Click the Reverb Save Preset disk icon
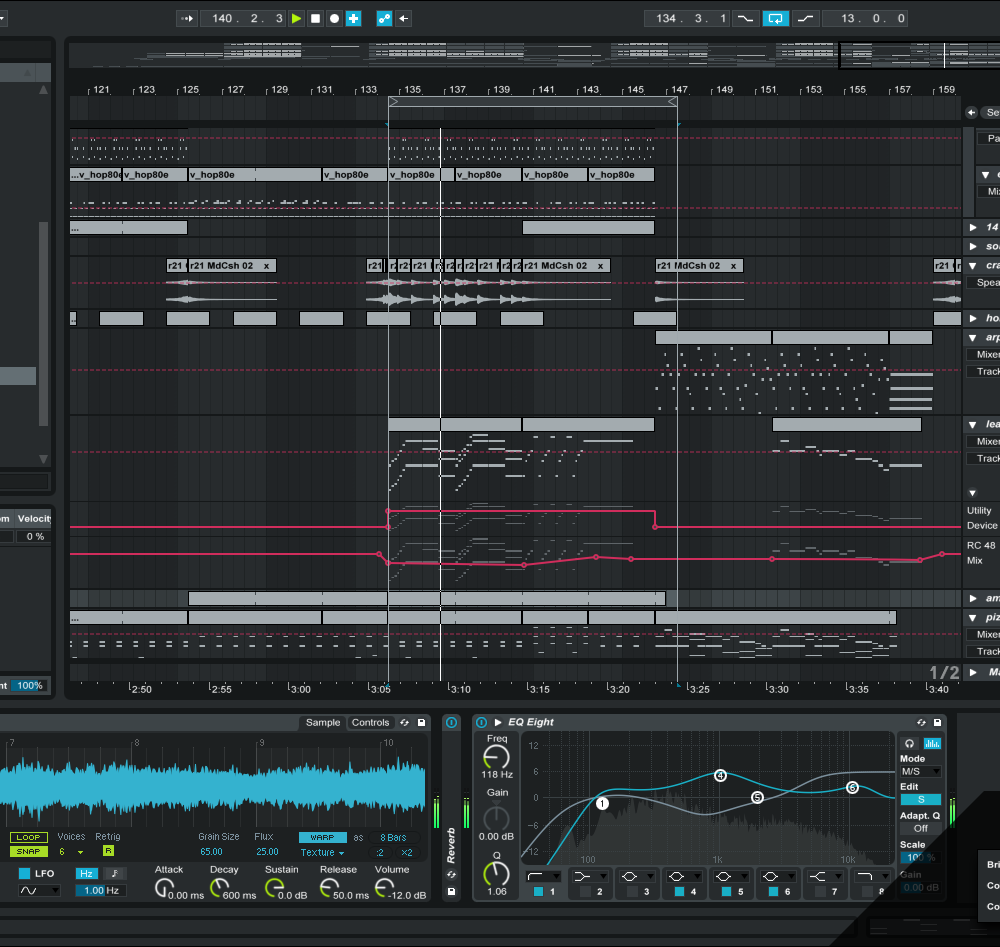Image resolution: width=1000 pixels, height=947 pixels. pos(452,892)
